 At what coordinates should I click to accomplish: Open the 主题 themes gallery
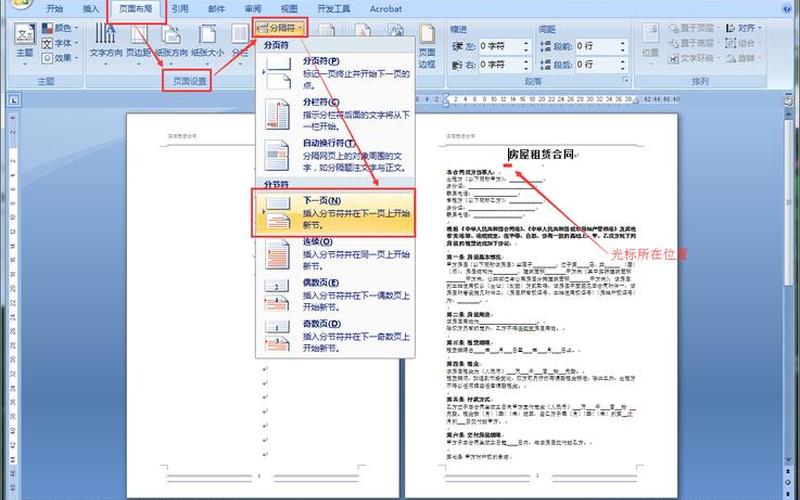[x=24, y=45]
